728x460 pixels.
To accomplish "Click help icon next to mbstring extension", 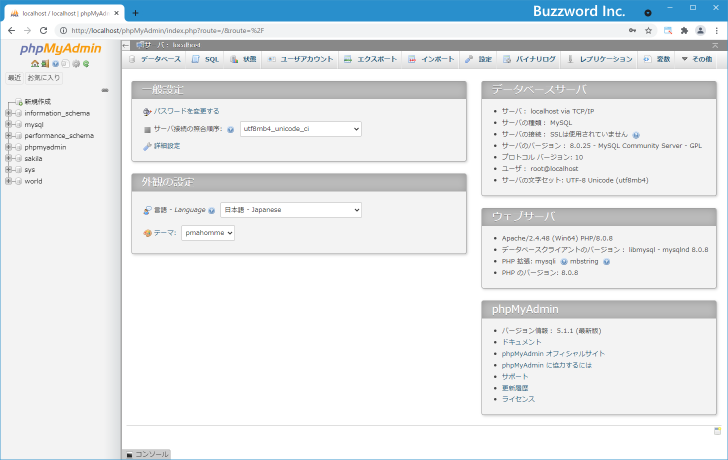I will point(606,262).
